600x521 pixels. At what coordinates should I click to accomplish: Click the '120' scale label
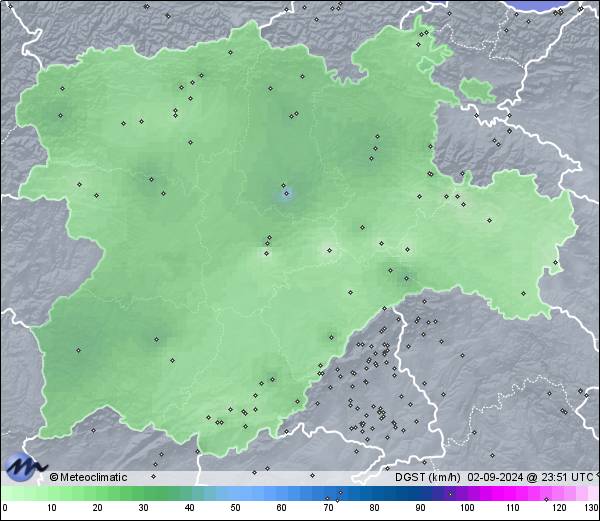559,508
